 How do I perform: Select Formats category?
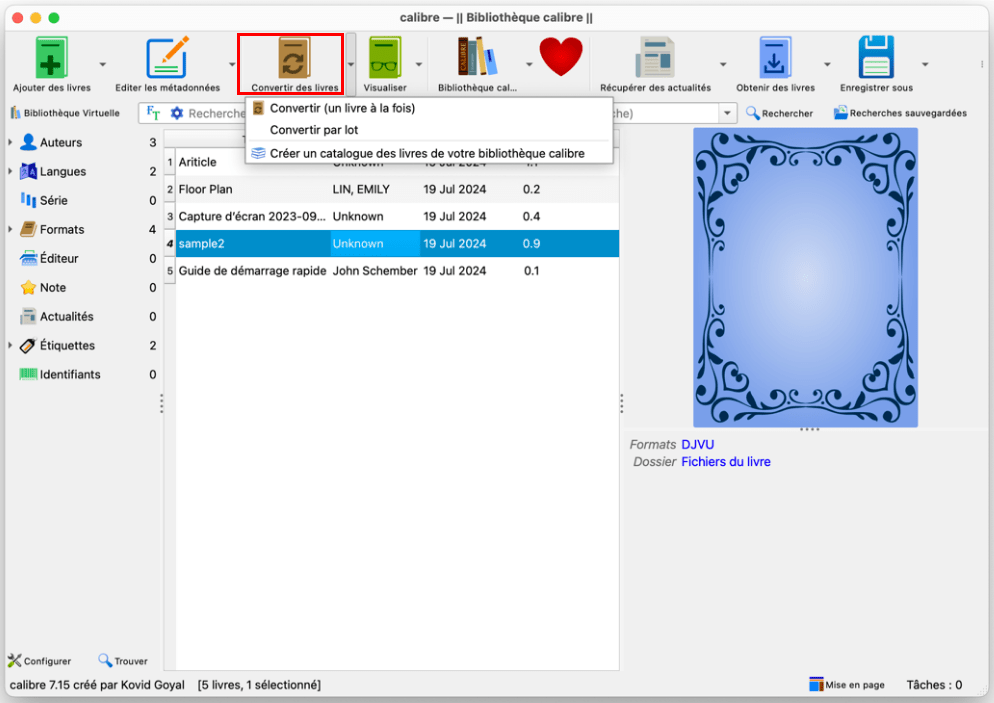(61, 229)
